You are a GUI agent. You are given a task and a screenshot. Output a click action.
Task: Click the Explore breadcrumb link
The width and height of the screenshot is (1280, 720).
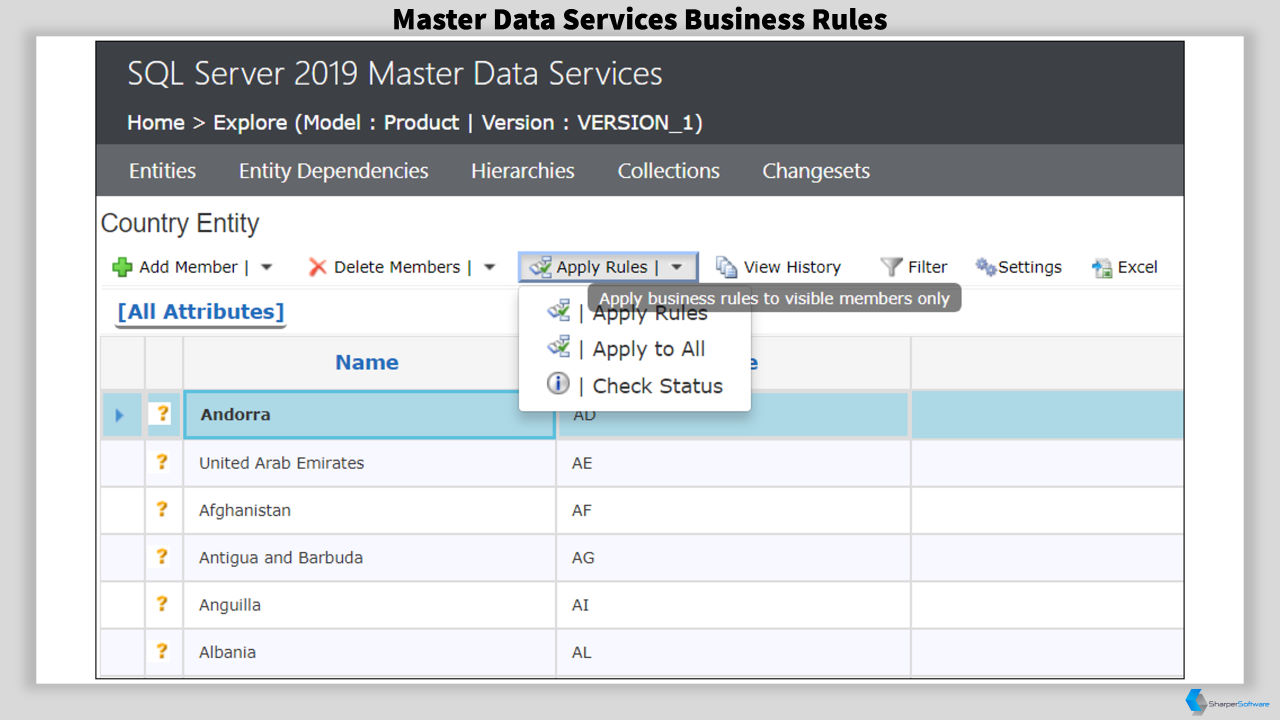[250, 123]
